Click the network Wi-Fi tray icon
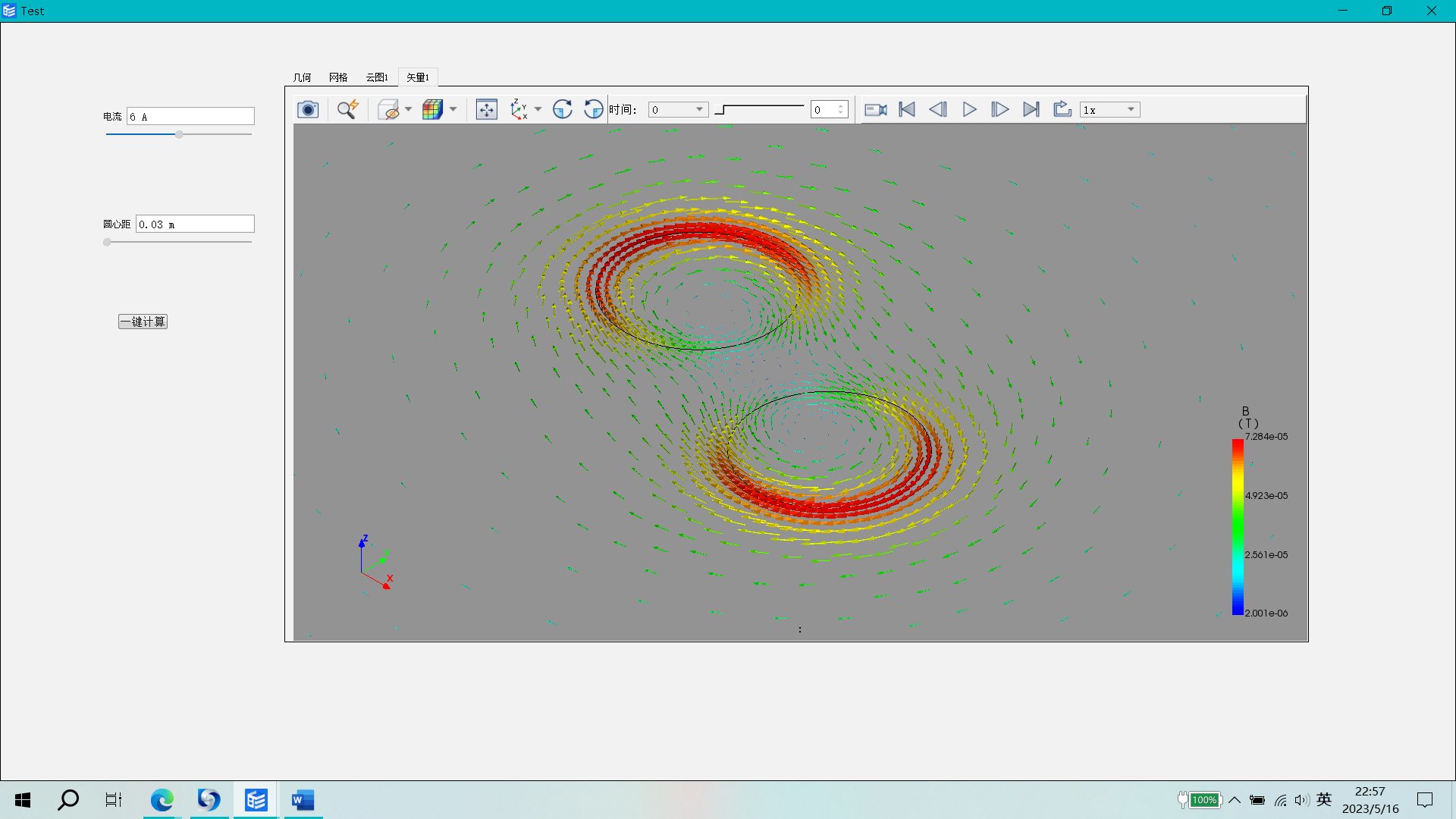 click(1280, 800)
